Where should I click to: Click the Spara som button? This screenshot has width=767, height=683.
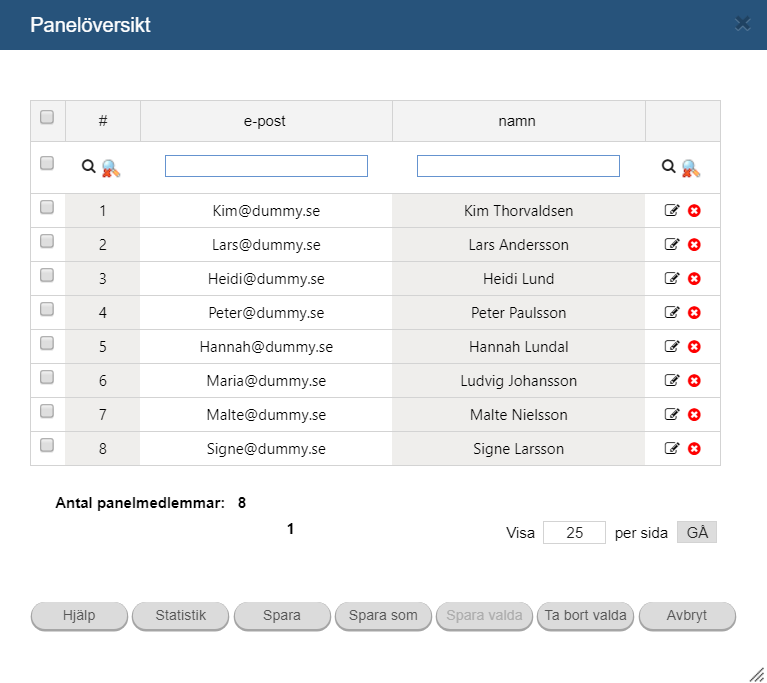pos(383,615)
